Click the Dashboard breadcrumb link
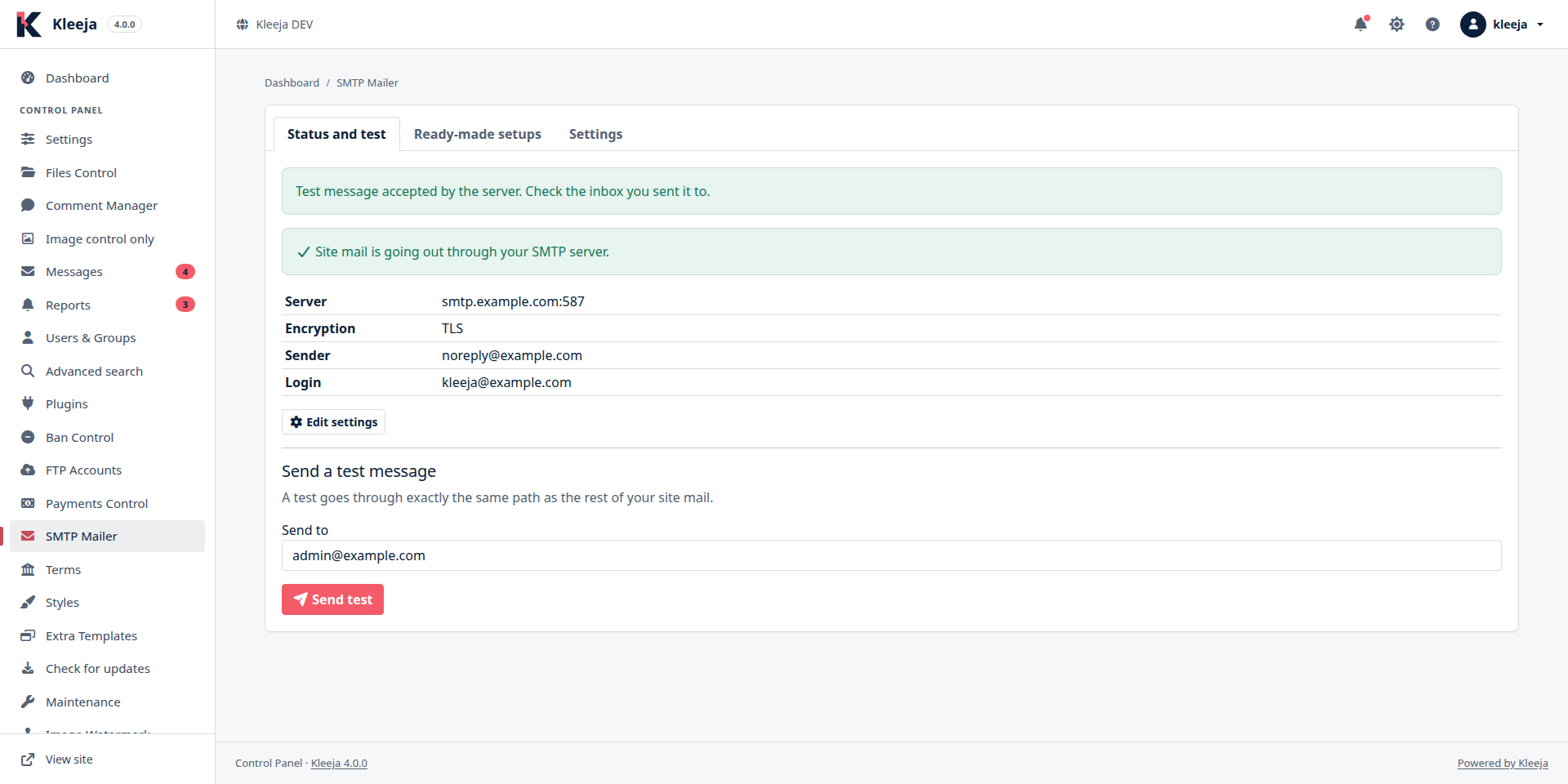This screenshot has height=784, width=1568. point(292,82)
